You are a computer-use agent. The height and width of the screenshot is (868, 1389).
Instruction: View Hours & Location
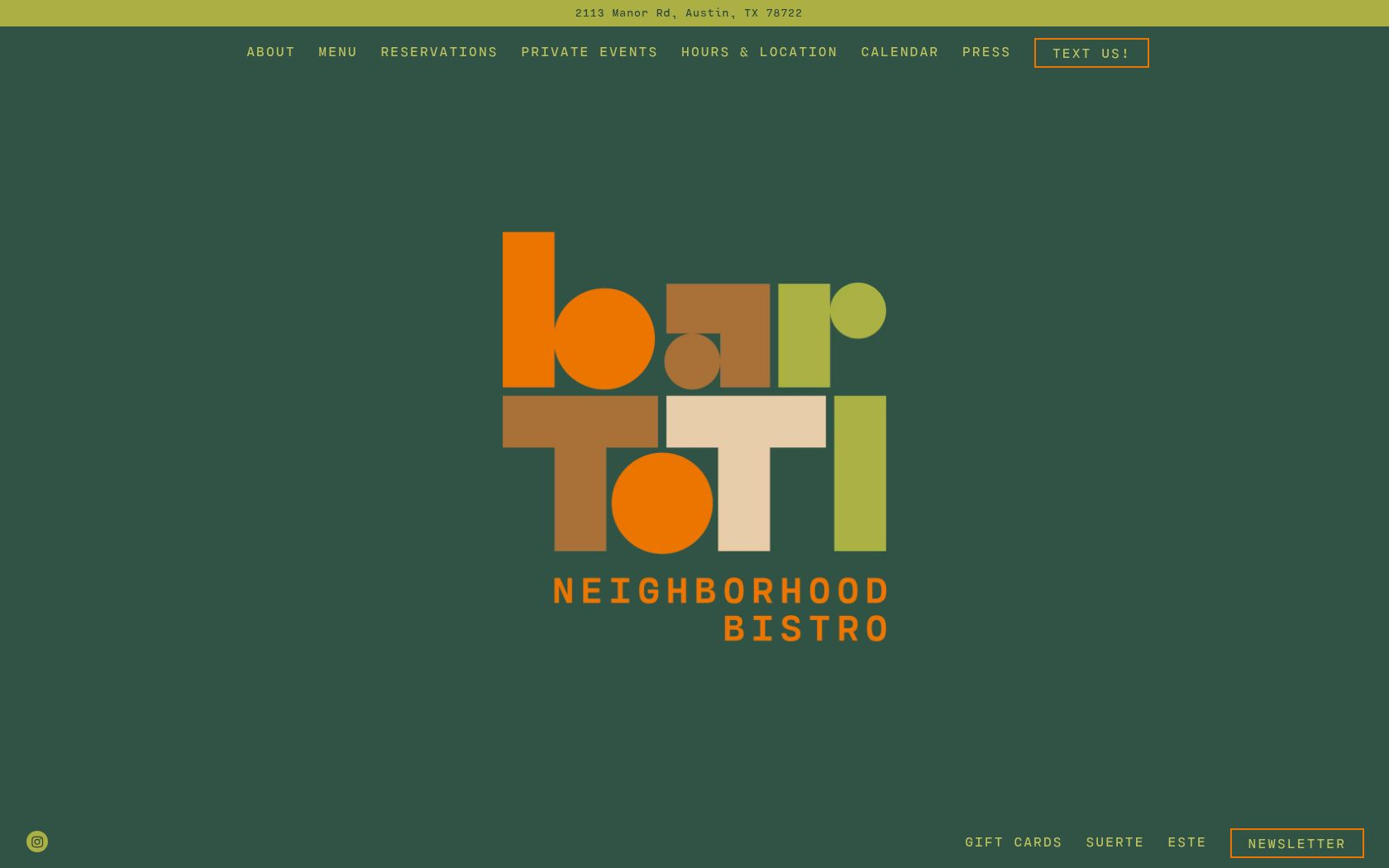[x=759, y=52]
